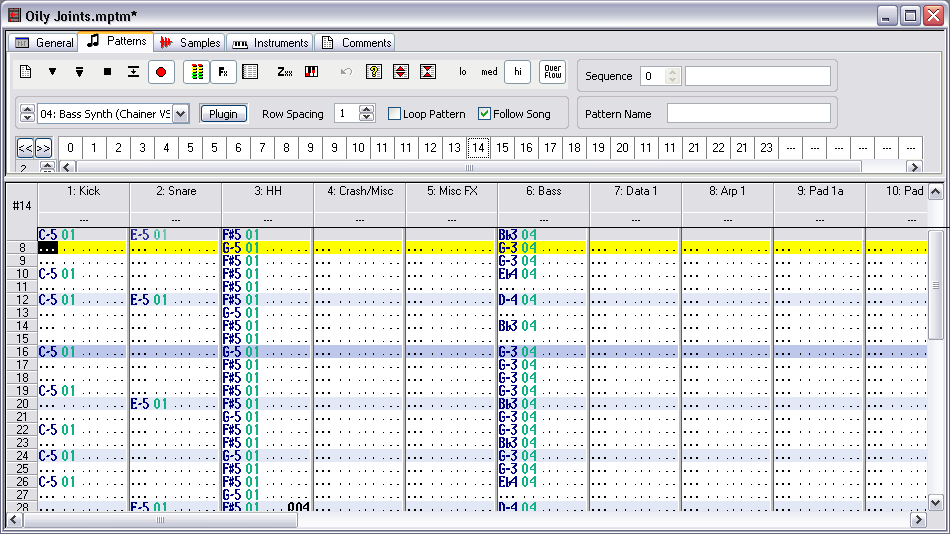Viewport: 950px width, 534px height.
Task: Stop playback with the square icon
Action: pyautogui.click(x=107, y=72)
